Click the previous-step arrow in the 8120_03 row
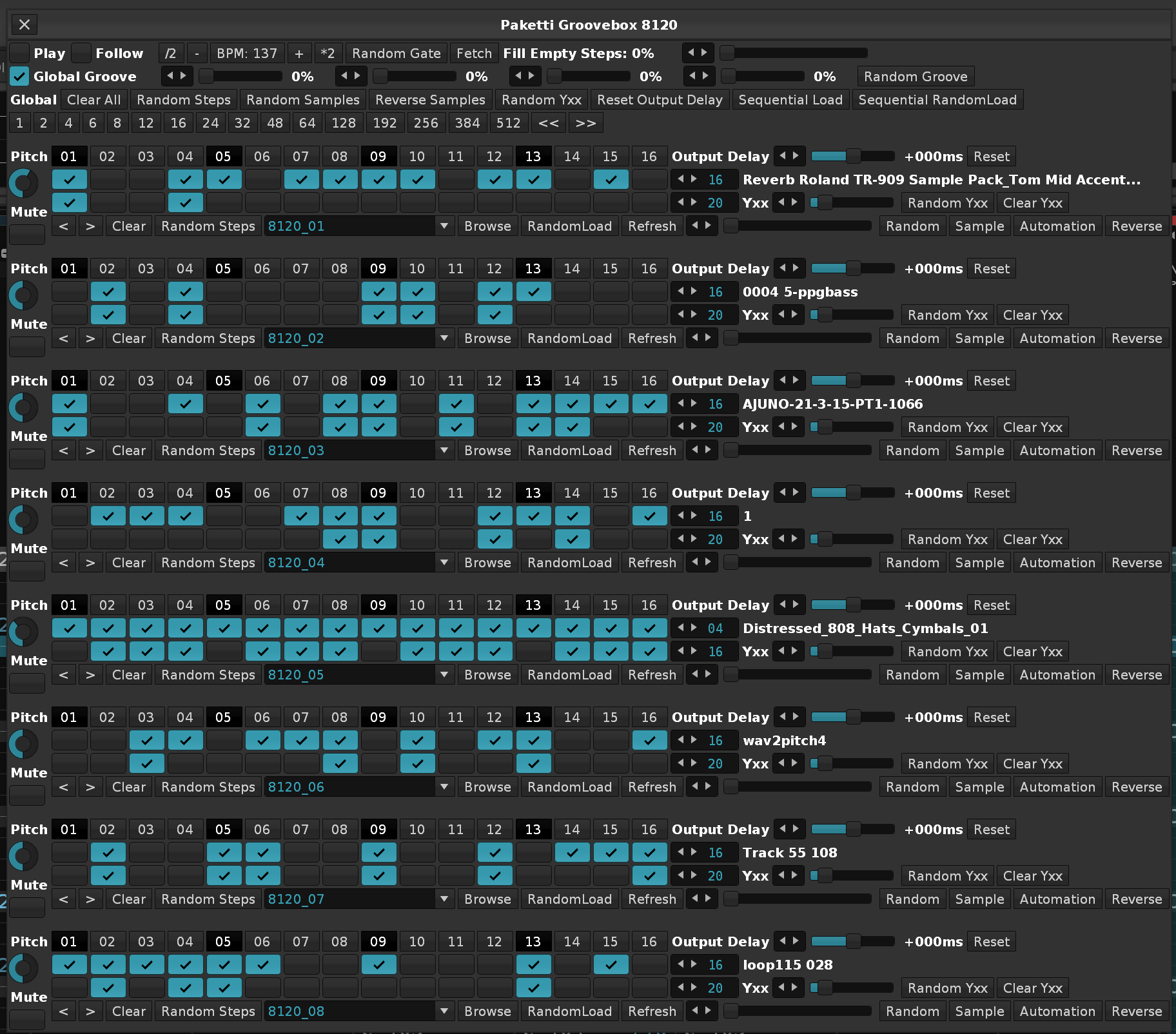Image resolution: width=1176 pixels, height=1034 pixels. [63, 451]
